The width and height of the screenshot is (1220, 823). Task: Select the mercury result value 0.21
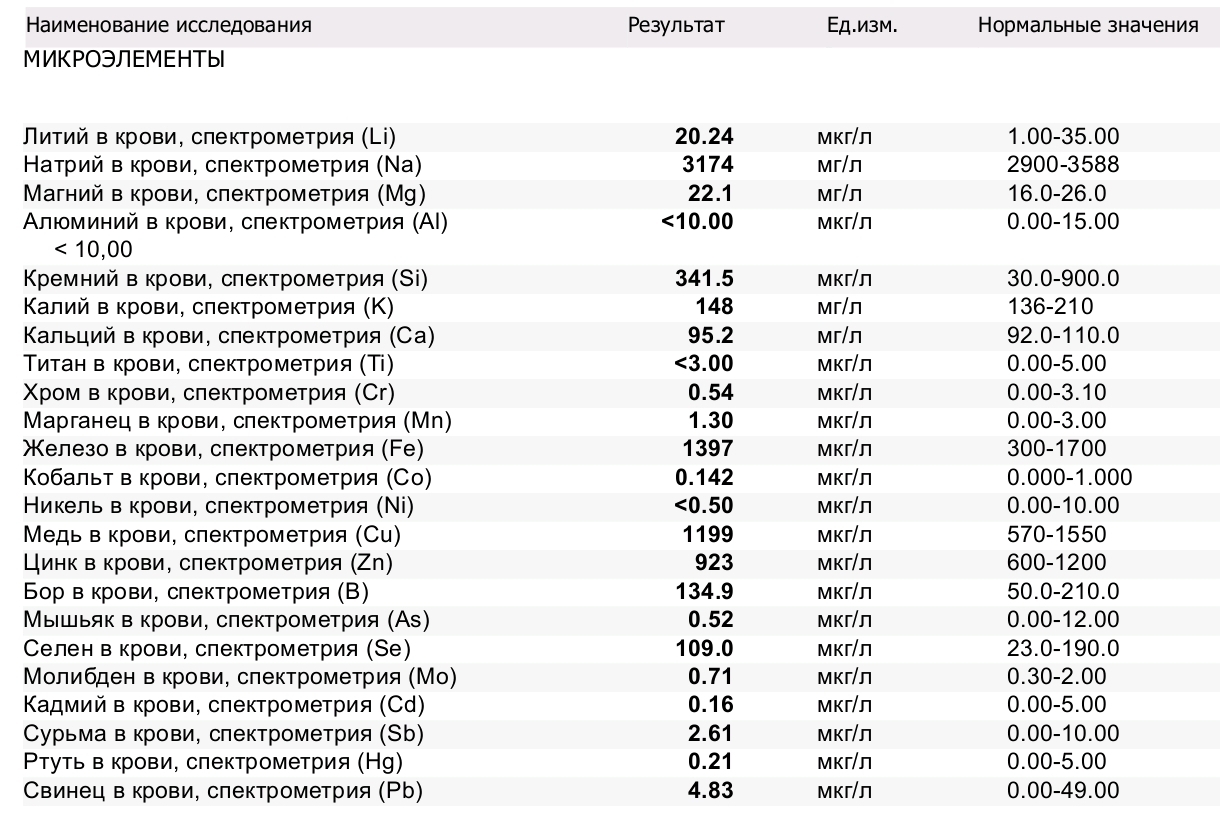[711, 763]
